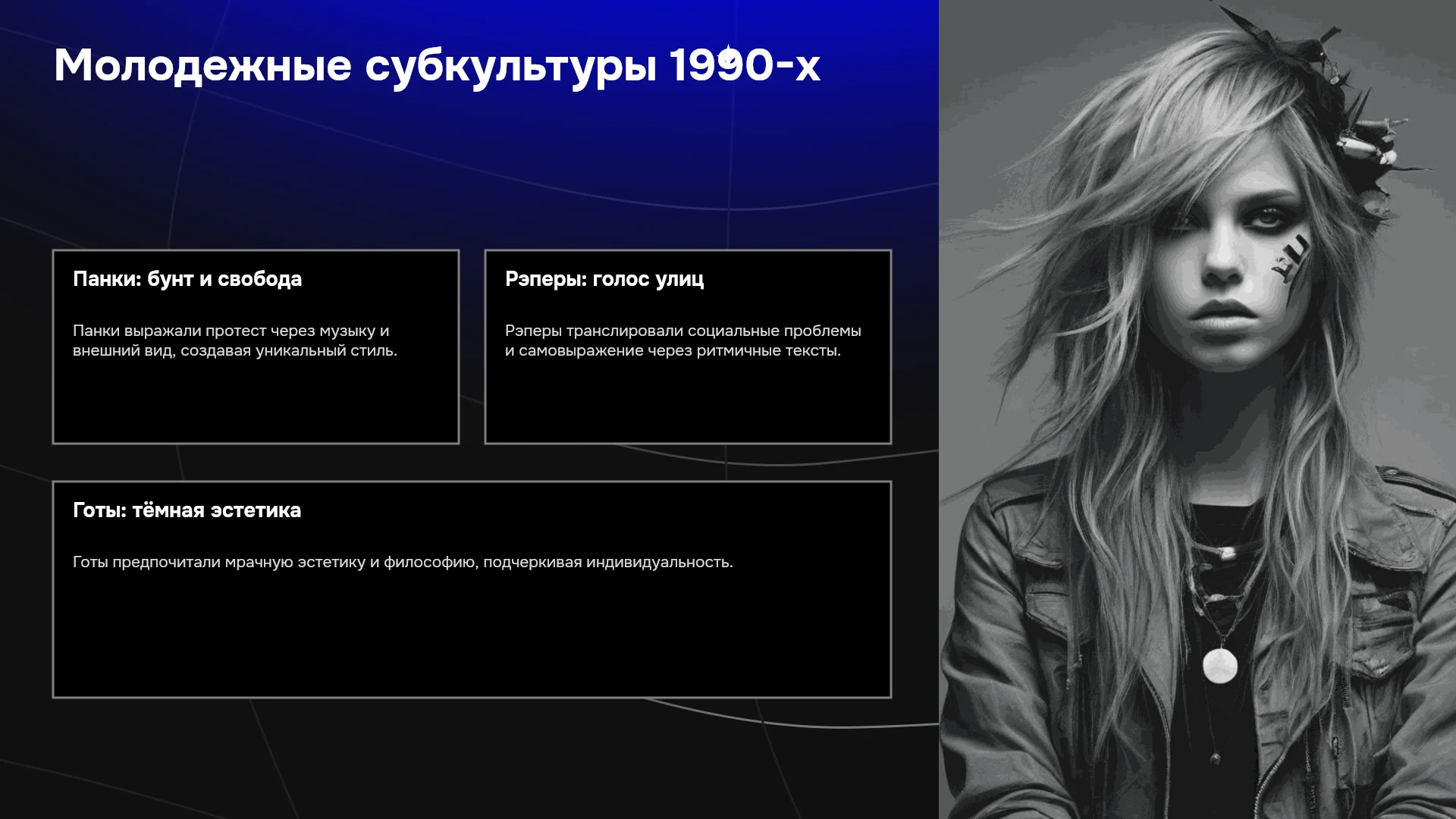The height and width of the screenshot is (819, 1456).
Task: Select the heading "Рэперы: голос улиц"
Action: [604, 279]
